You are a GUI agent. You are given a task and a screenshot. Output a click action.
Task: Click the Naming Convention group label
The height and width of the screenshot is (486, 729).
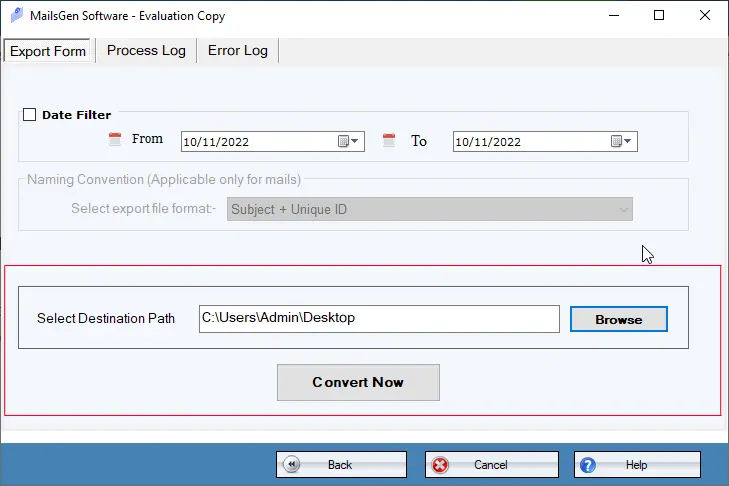click(x=164, y=180)
